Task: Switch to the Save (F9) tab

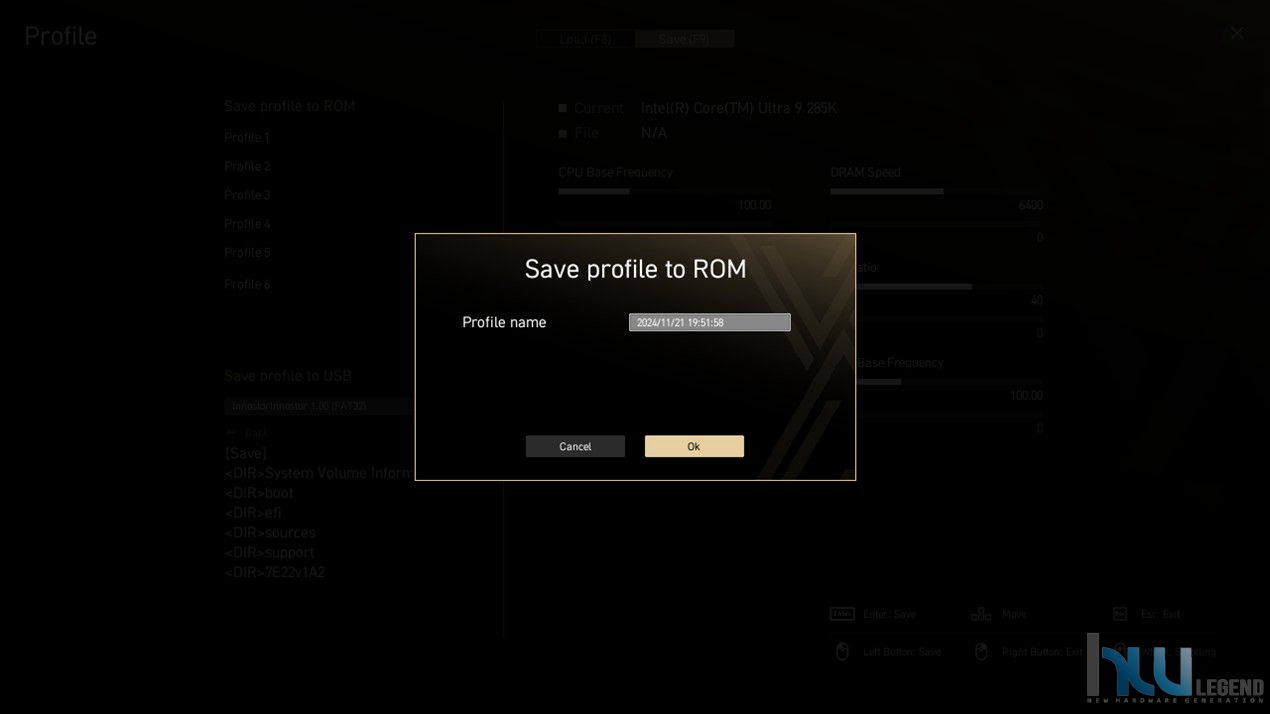Action: tap(685, 39)
